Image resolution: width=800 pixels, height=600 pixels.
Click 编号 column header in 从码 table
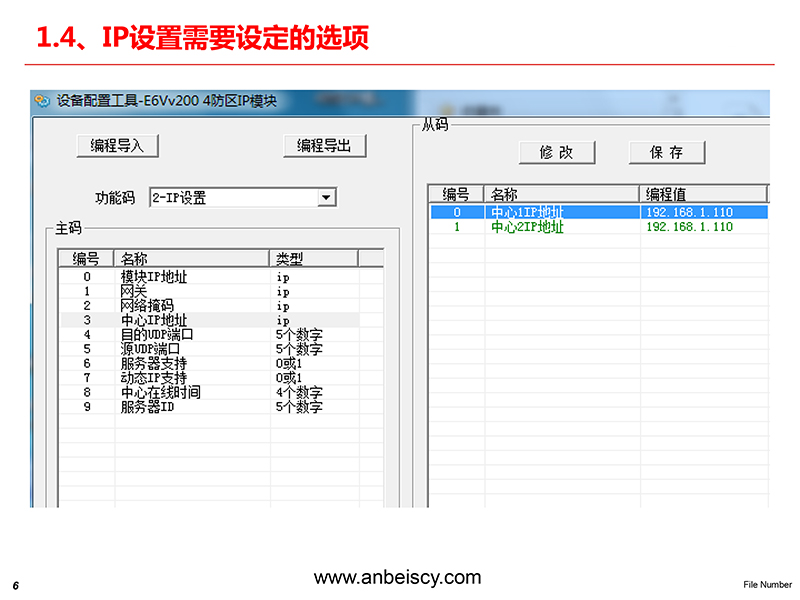pos(456,194)
